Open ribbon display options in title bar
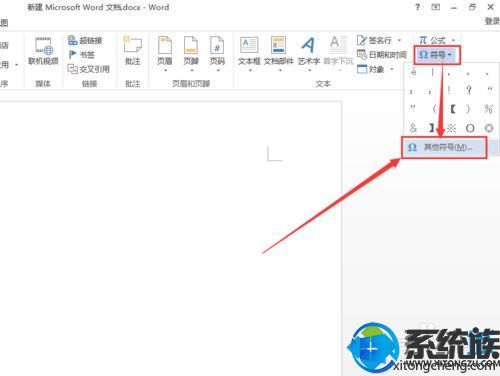 (x=436, y=7)
